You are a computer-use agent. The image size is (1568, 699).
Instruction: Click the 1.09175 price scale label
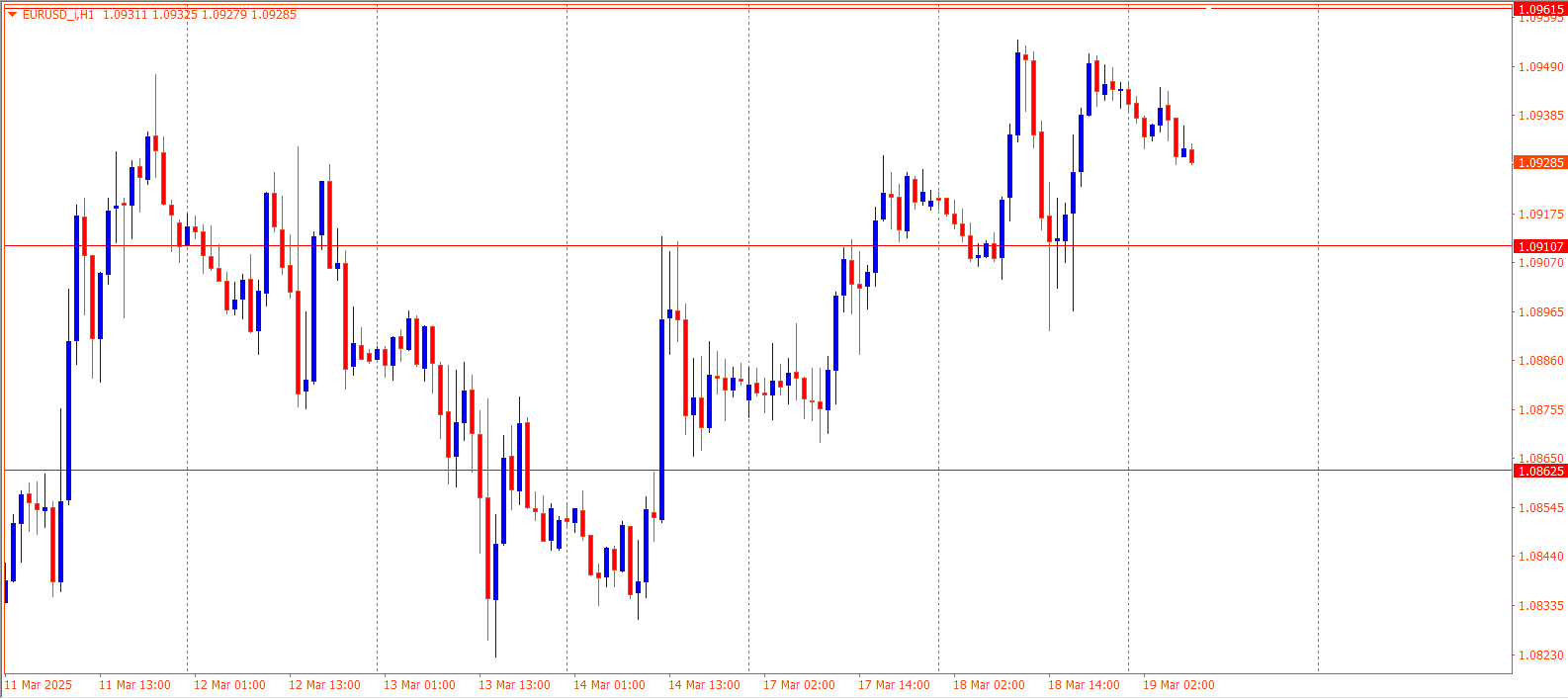tap(1541, 215)
